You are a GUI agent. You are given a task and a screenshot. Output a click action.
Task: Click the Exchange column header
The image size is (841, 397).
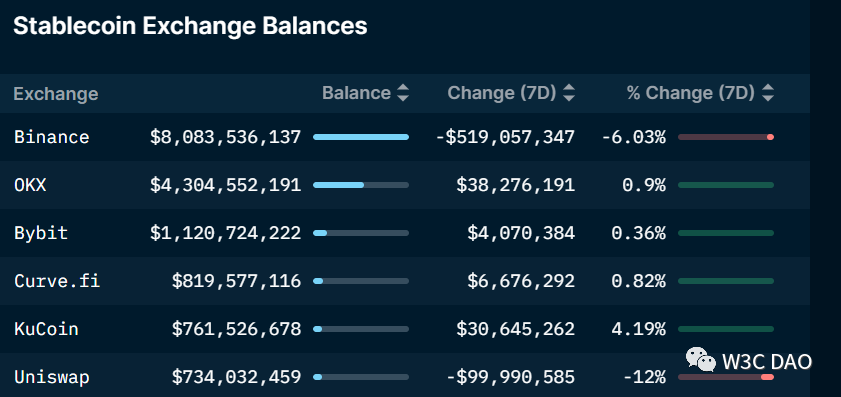(56, 94)
